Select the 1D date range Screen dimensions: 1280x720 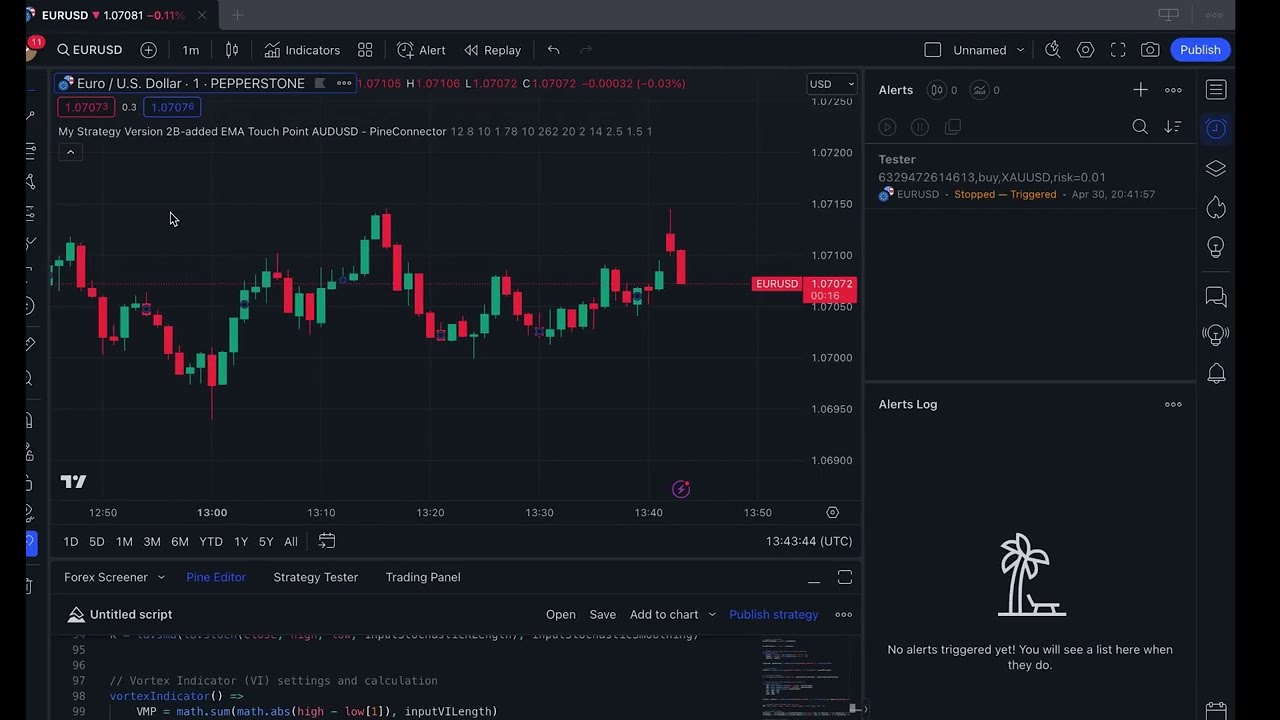click(x=70, y=541)
